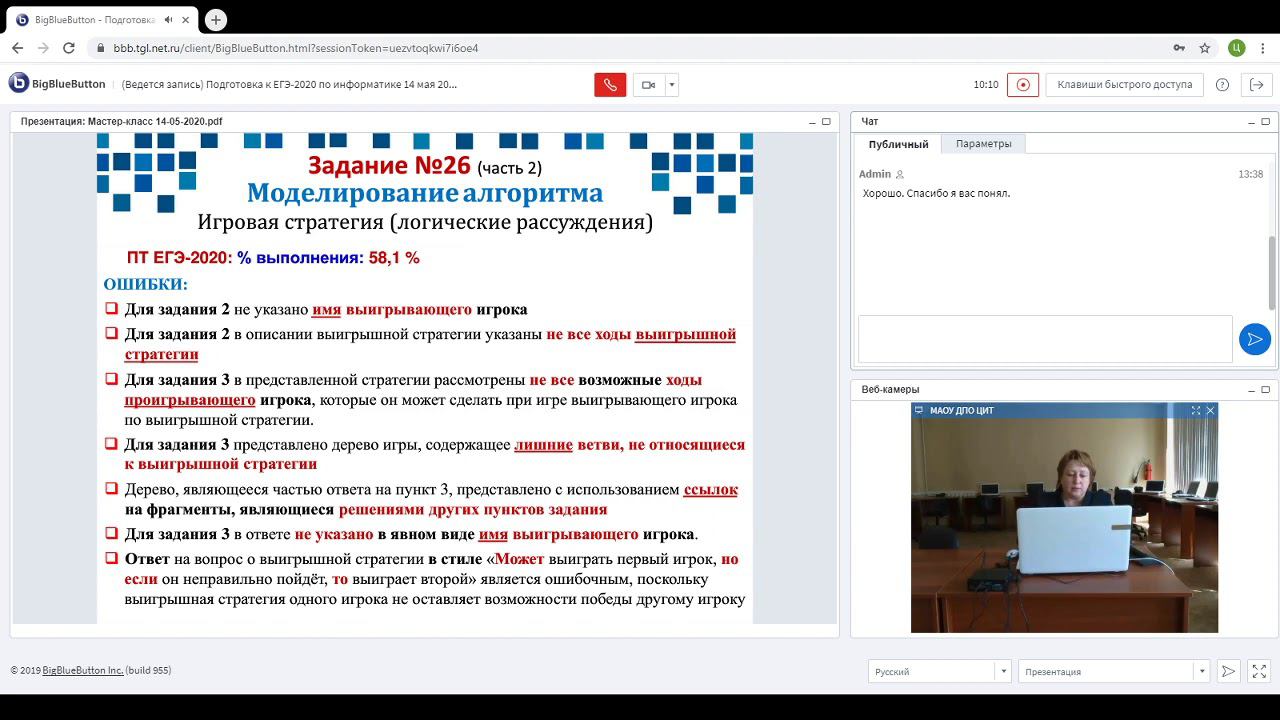The image size is (1280, 720).
Task: Click the red recording indicator button
Action: click(x=1023, y=85)
